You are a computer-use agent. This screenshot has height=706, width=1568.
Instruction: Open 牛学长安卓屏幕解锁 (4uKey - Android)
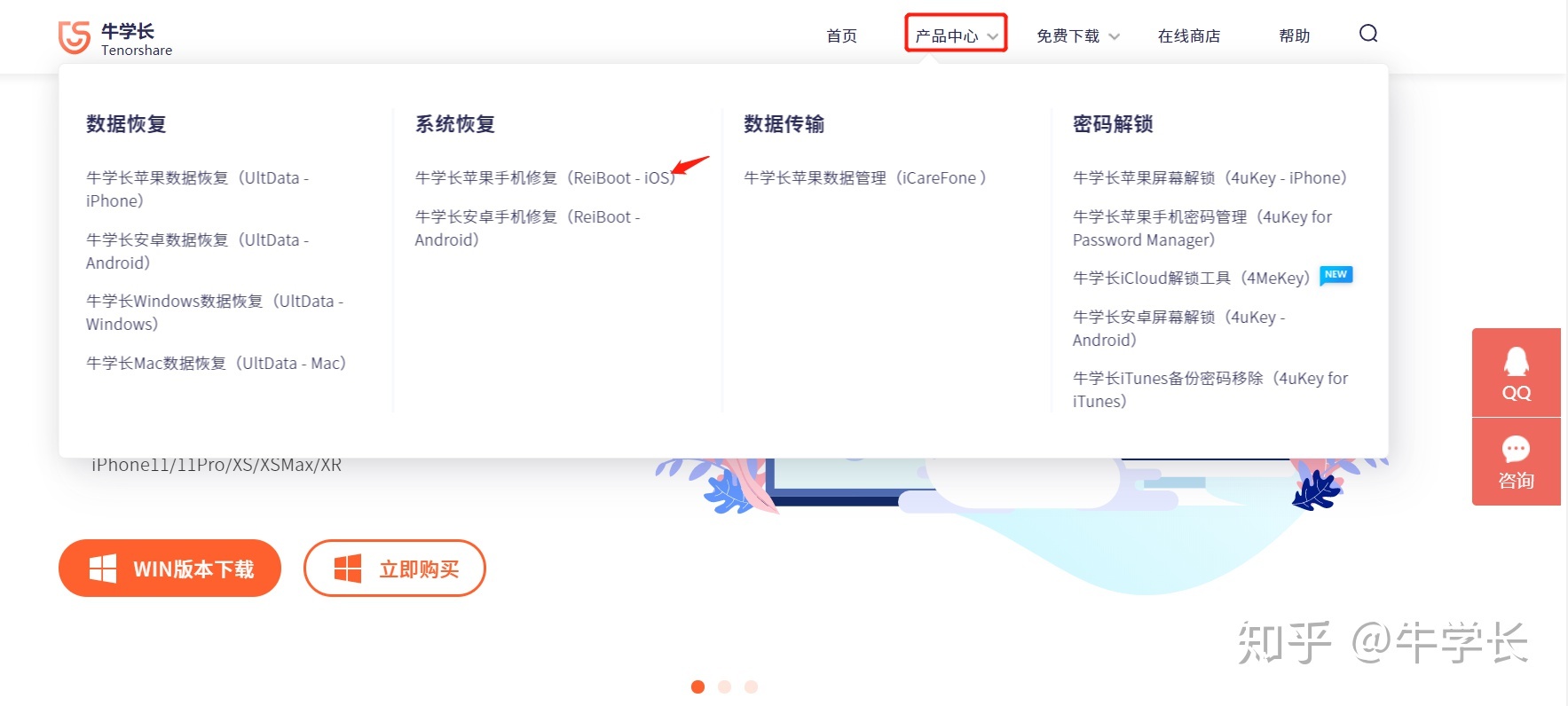[x=1179, y=328]
